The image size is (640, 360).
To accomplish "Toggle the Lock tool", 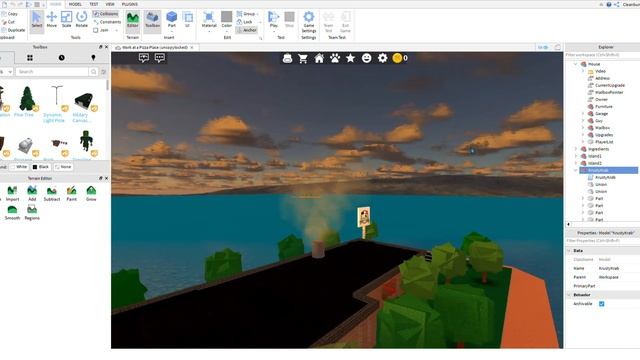I will (244, 22).
